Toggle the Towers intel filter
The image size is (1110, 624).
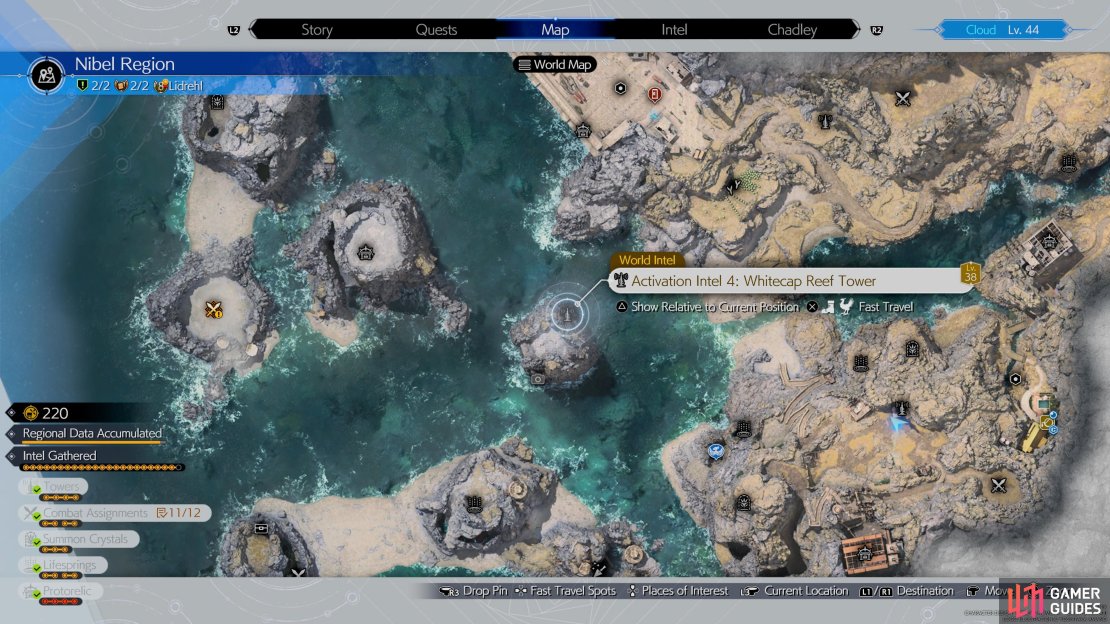pyautogui.click(x=53, y=487)
